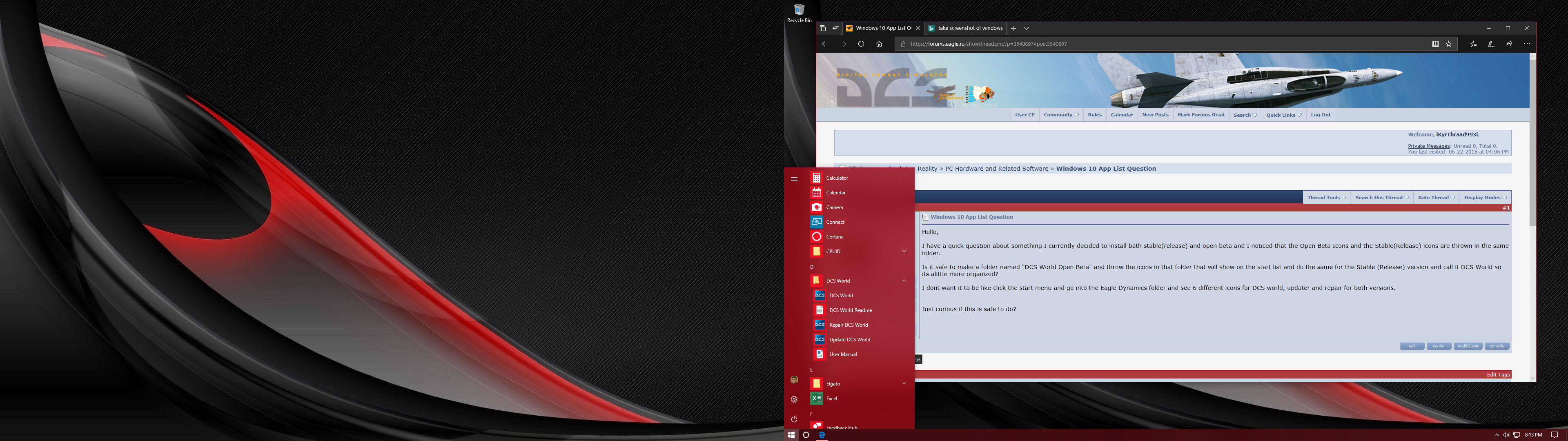Image resolution: width=1568 pixels, height=441 pixels.
Task: Open Calendar in forum navbar
Action: (x=1122, y=114)
